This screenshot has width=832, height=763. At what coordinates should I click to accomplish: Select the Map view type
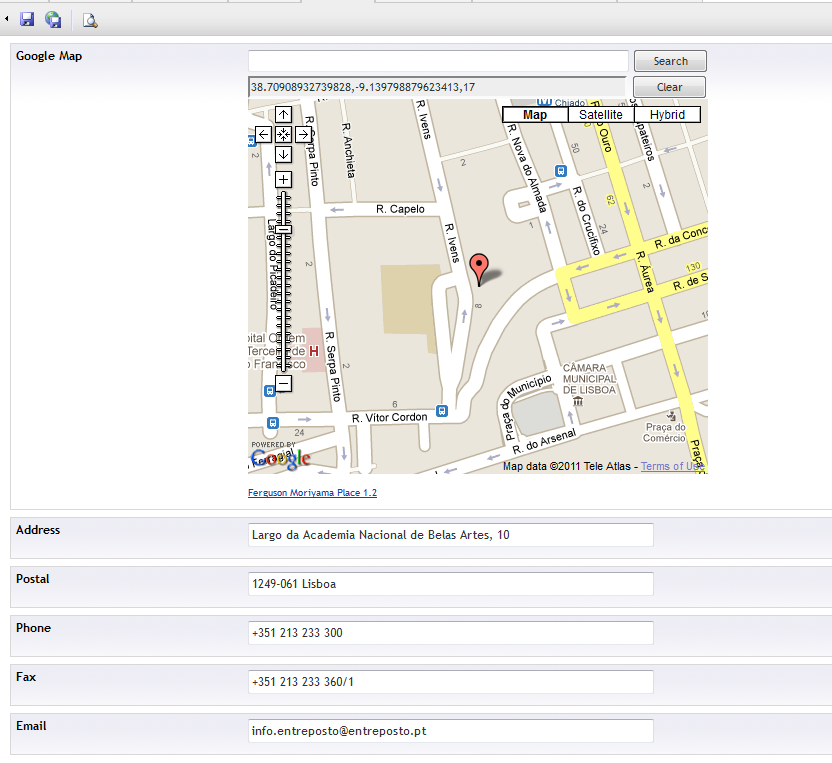[x=535, y=115]
